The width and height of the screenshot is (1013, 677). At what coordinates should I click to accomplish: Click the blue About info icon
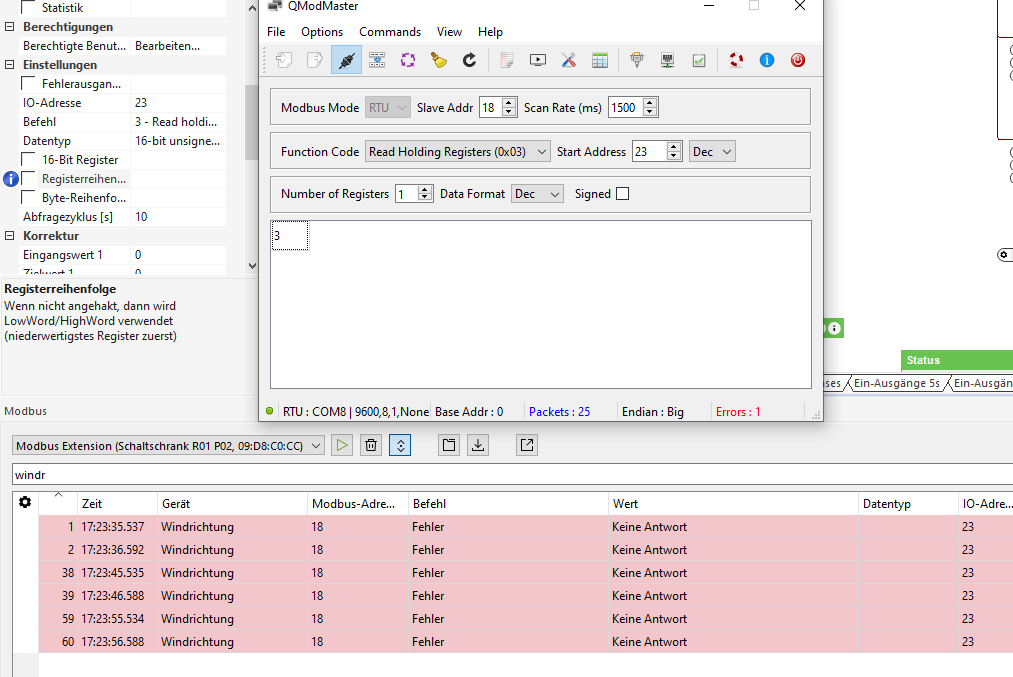pos(767,60)
